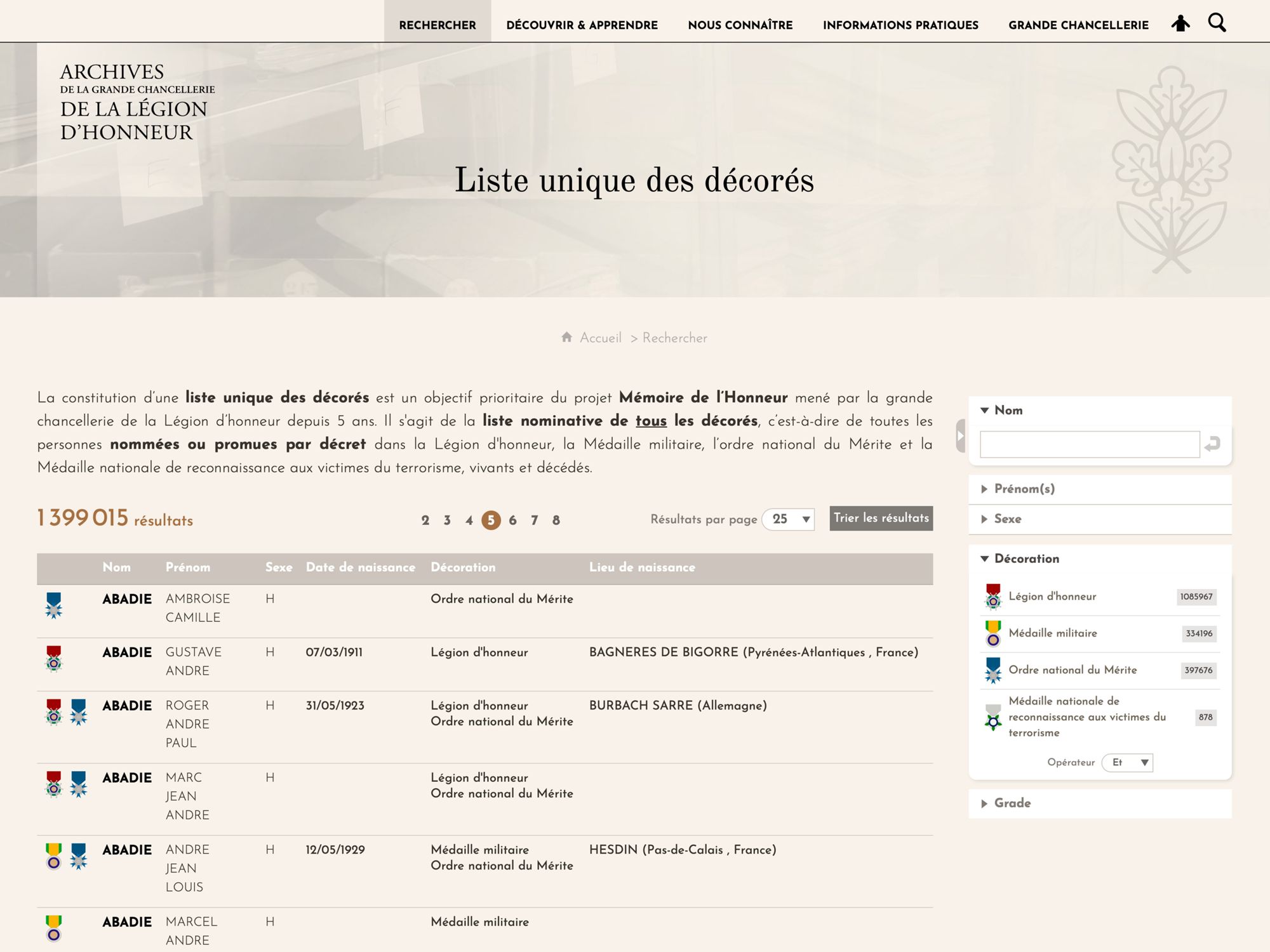Open the Découvrir & Apprendre menu
The height and width of the screenshot is (952, 1270).
[582, 25]
